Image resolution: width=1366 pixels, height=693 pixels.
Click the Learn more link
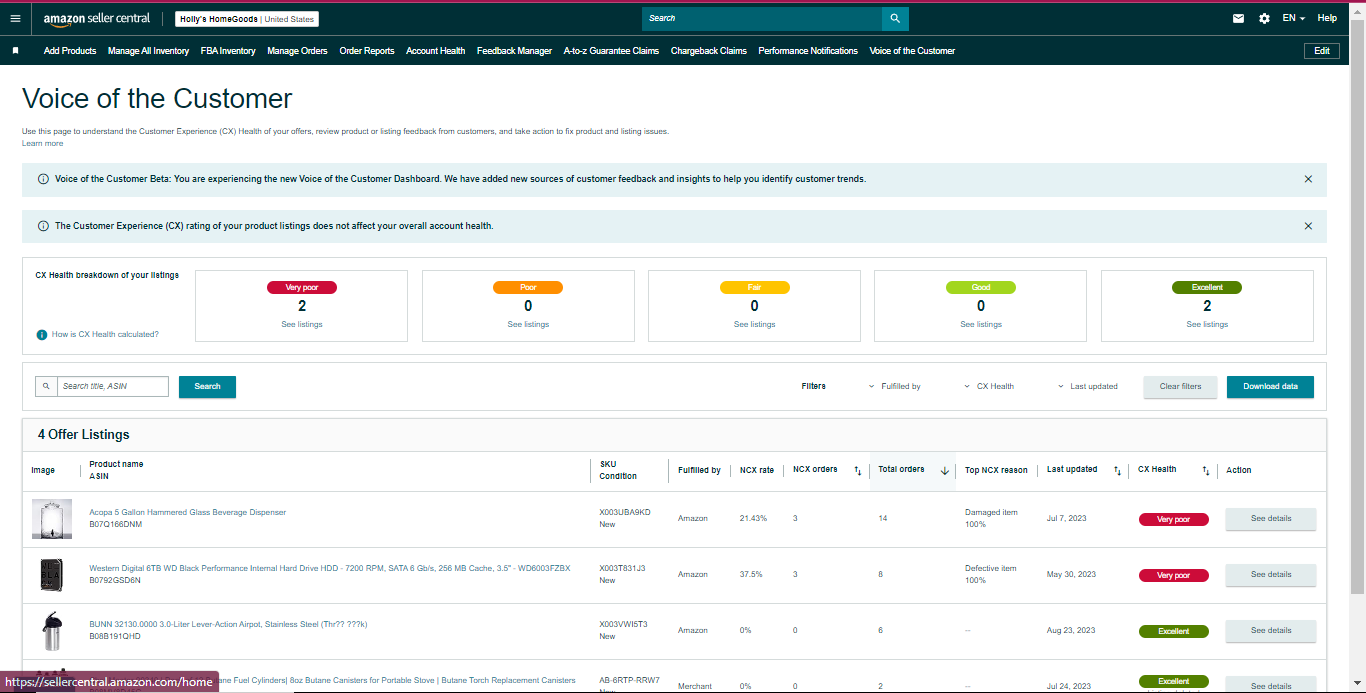click(x=42, y=143)
